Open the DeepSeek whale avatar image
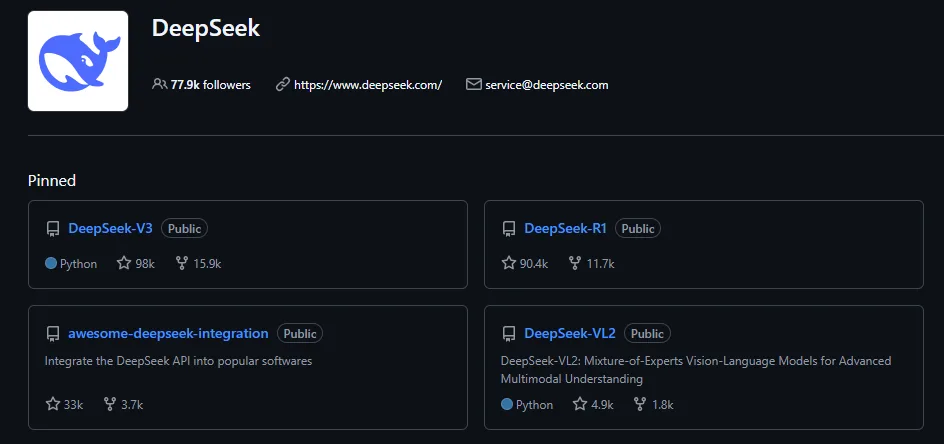The width and height of the screenshot is (944, 444). coord(78,61)
